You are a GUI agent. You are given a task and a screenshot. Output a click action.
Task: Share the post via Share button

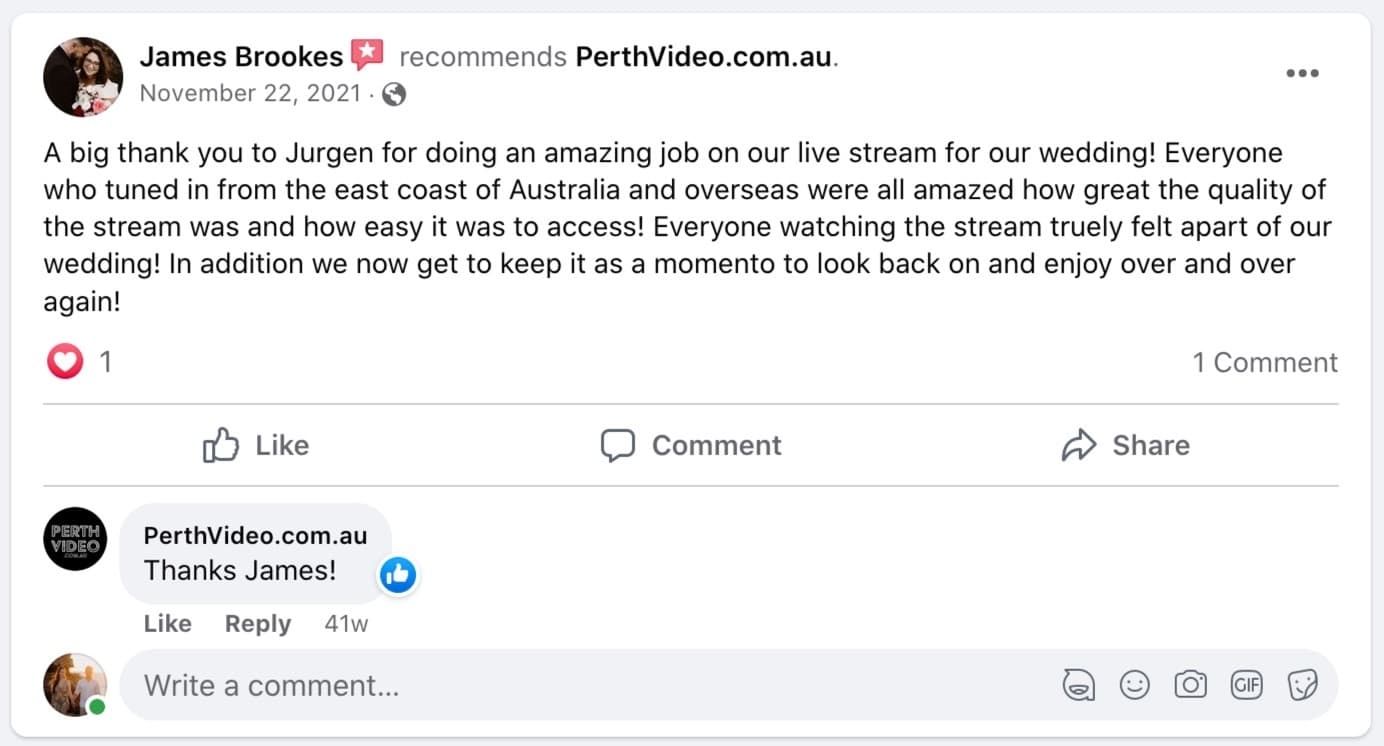[x=1125, y=445]
